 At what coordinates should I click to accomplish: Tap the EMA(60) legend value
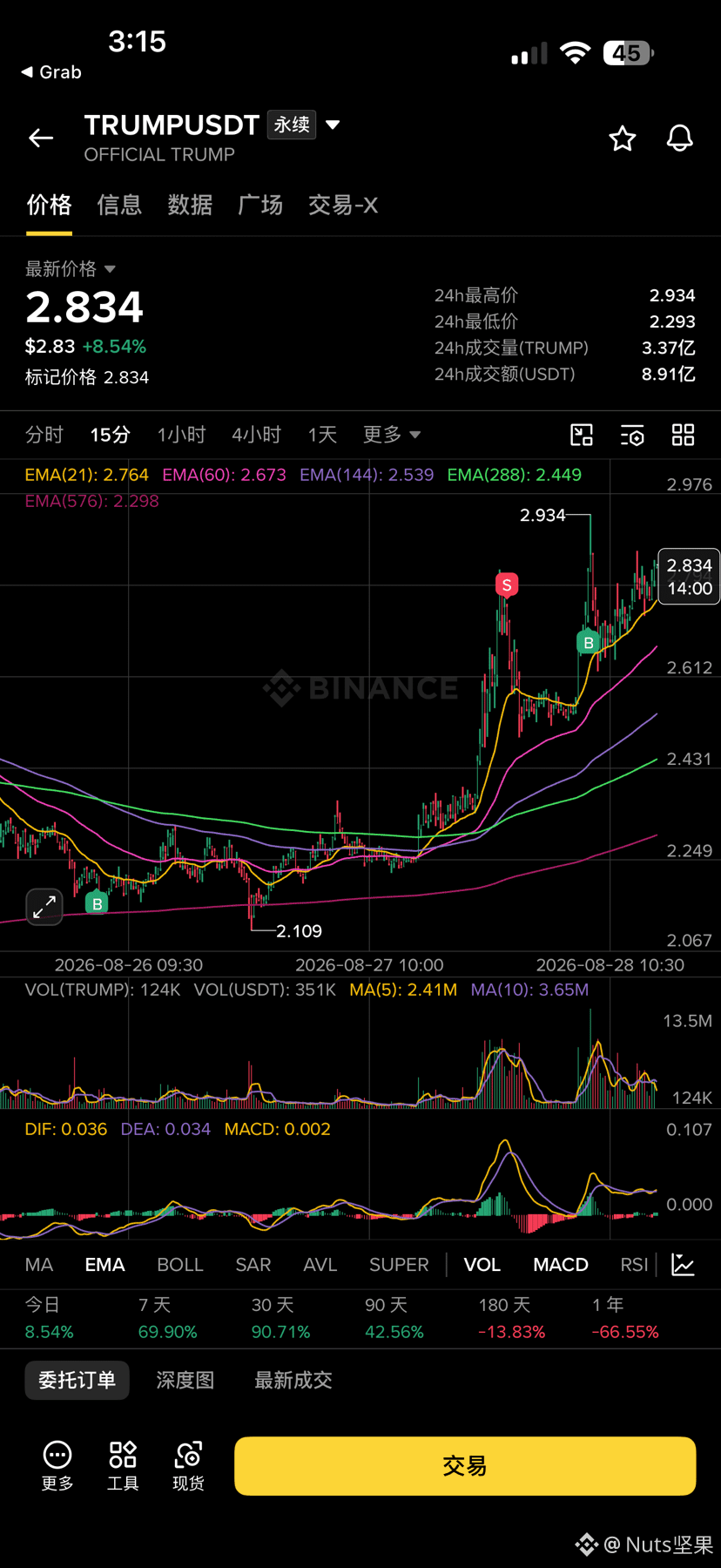(225, 475)
